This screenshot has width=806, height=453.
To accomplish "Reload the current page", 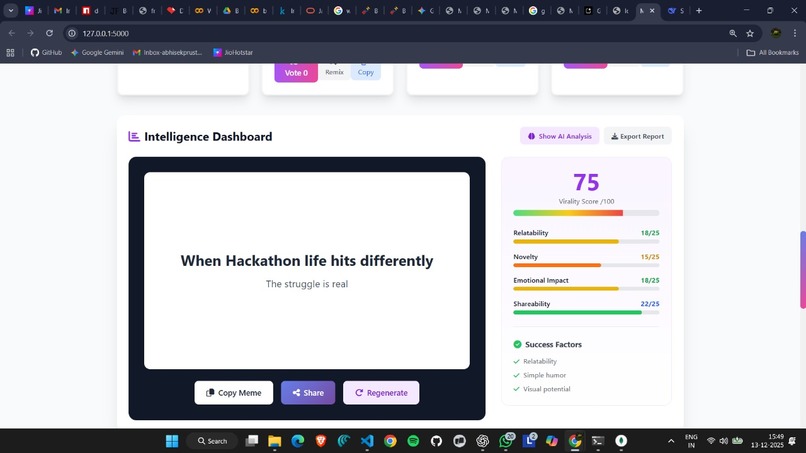I will click(x=49, y=33).
